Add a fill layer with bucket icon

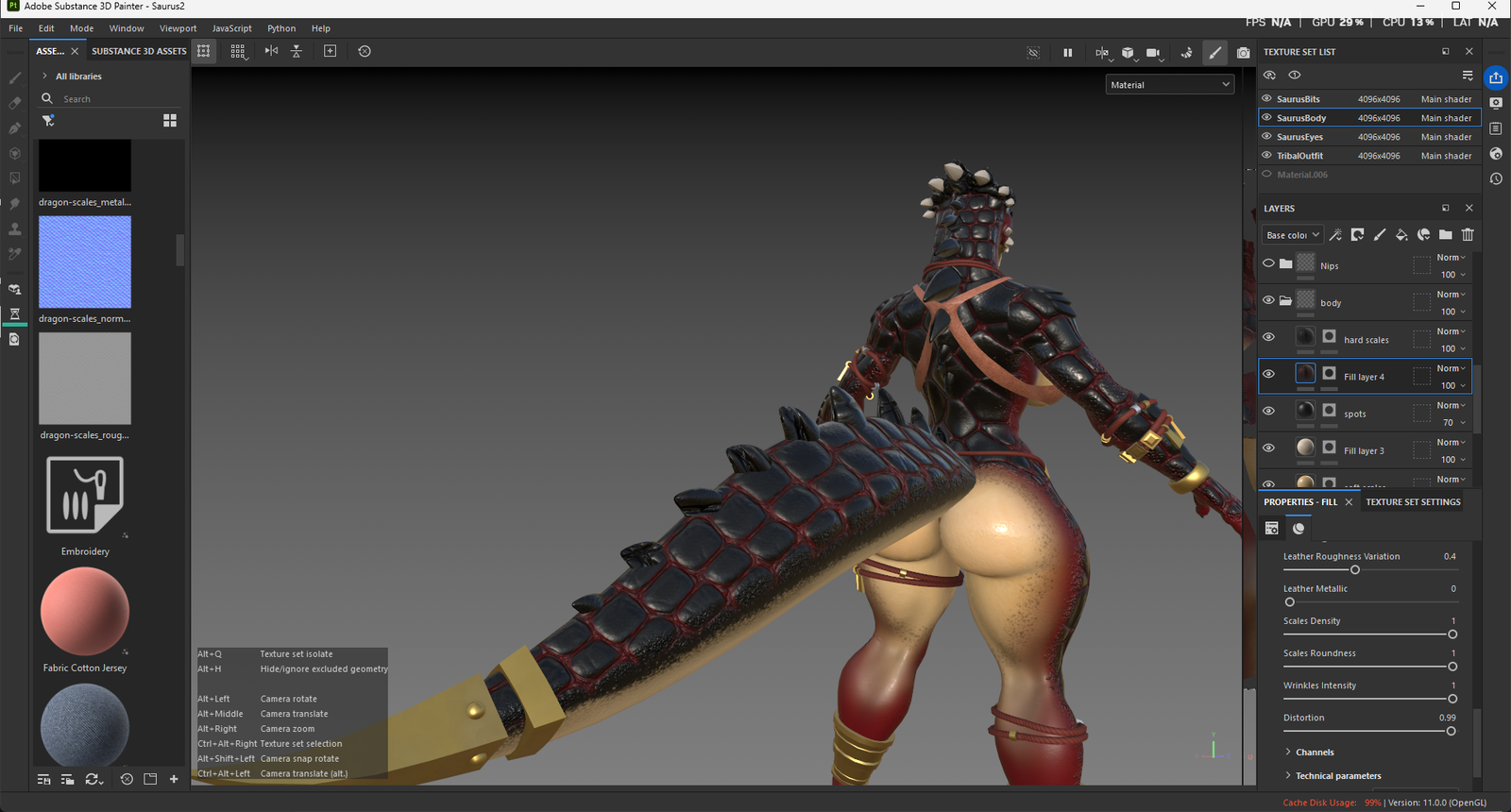tap(1401, 235)
